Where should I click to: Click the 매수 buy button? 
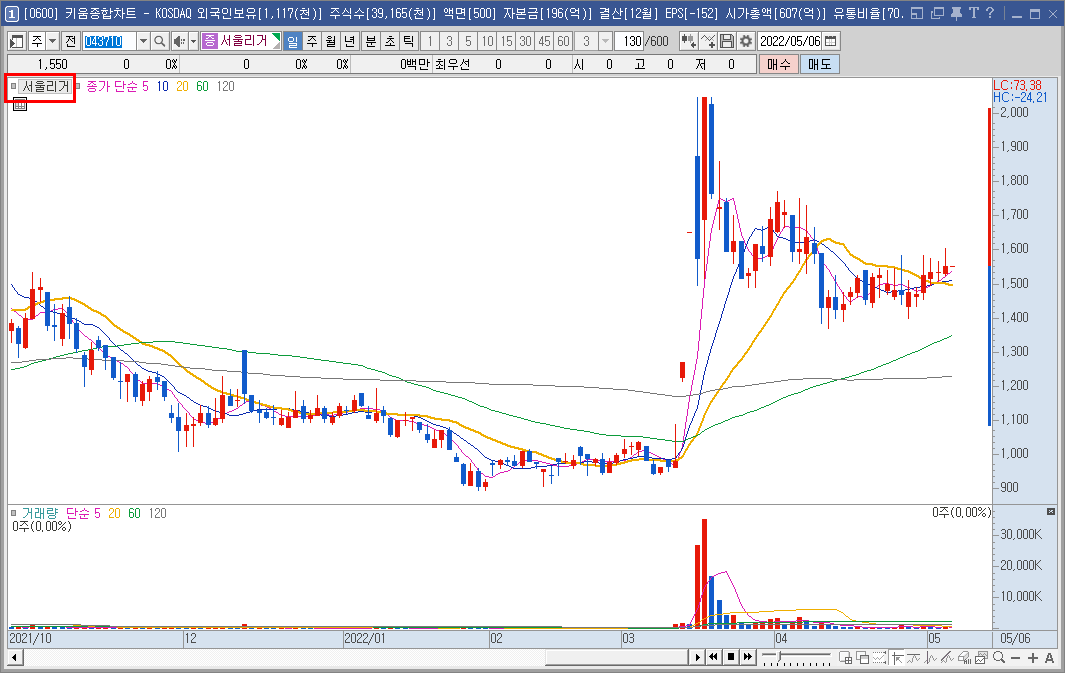pyautogui.click(x=778, y=65)
